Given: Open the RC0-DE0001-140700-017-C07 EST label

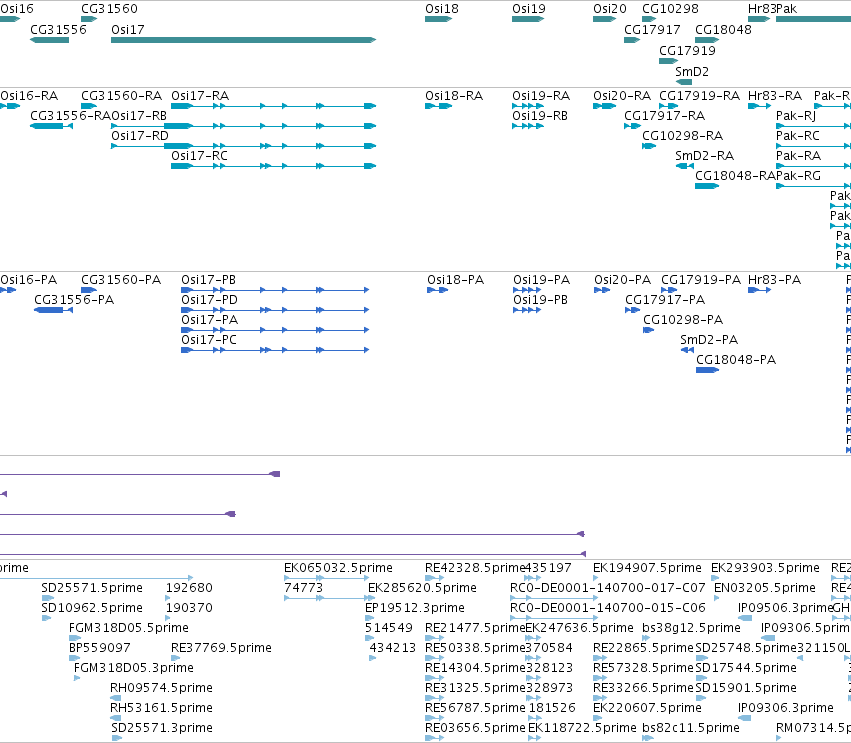Looking at the screenshot, I should [607, 588].
